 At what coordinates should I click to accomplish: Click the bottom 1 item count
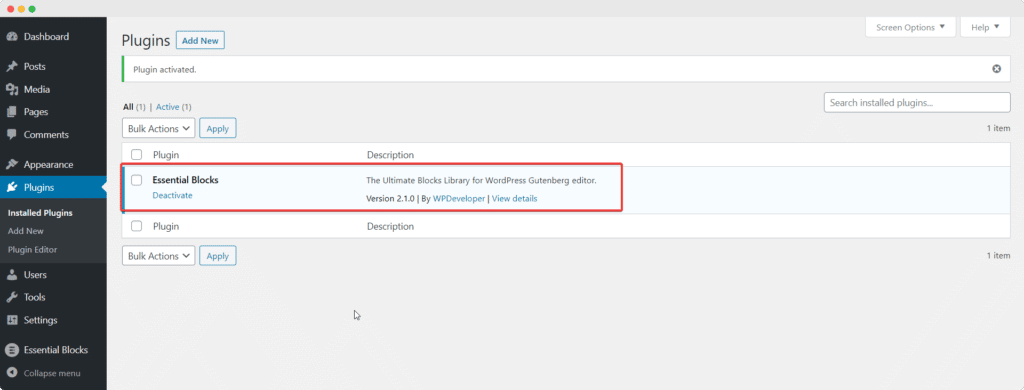(999, 256)
